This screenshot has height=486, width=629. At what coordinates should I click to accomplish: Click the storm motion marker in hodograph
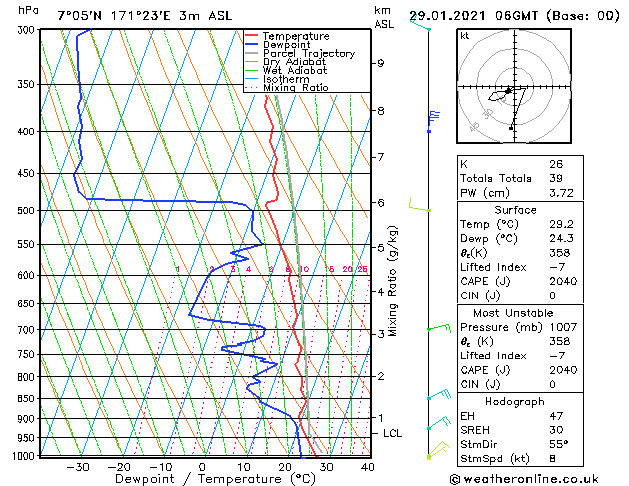508,91
